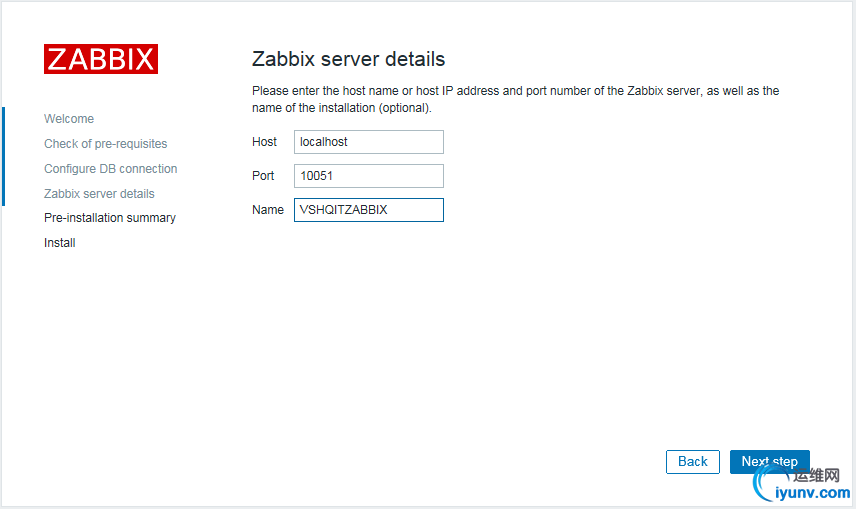
Task: Focus the Host field containing localhost
Action: point(368,142)
